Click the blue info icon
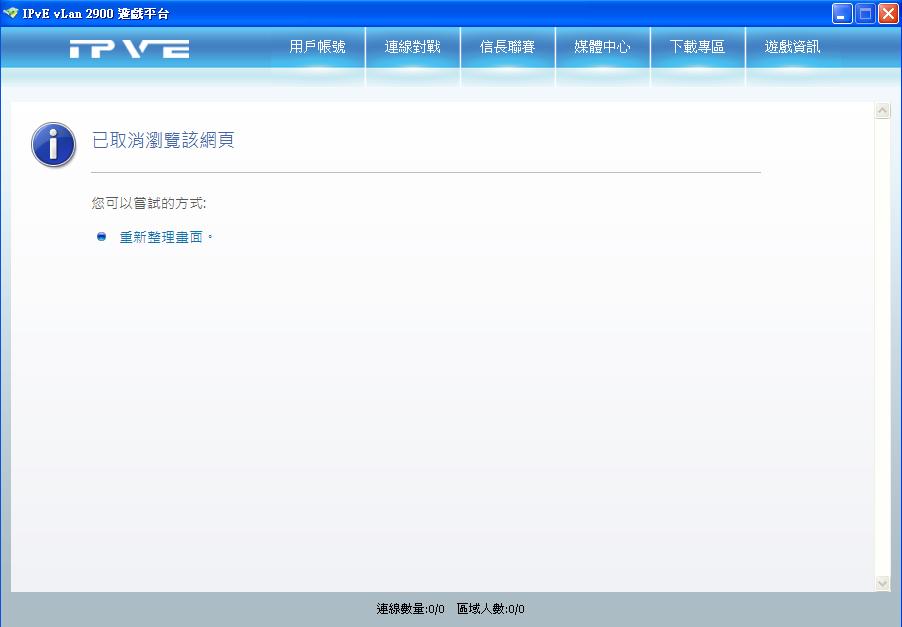The image size is (902, 627). [x=53, y=144]
